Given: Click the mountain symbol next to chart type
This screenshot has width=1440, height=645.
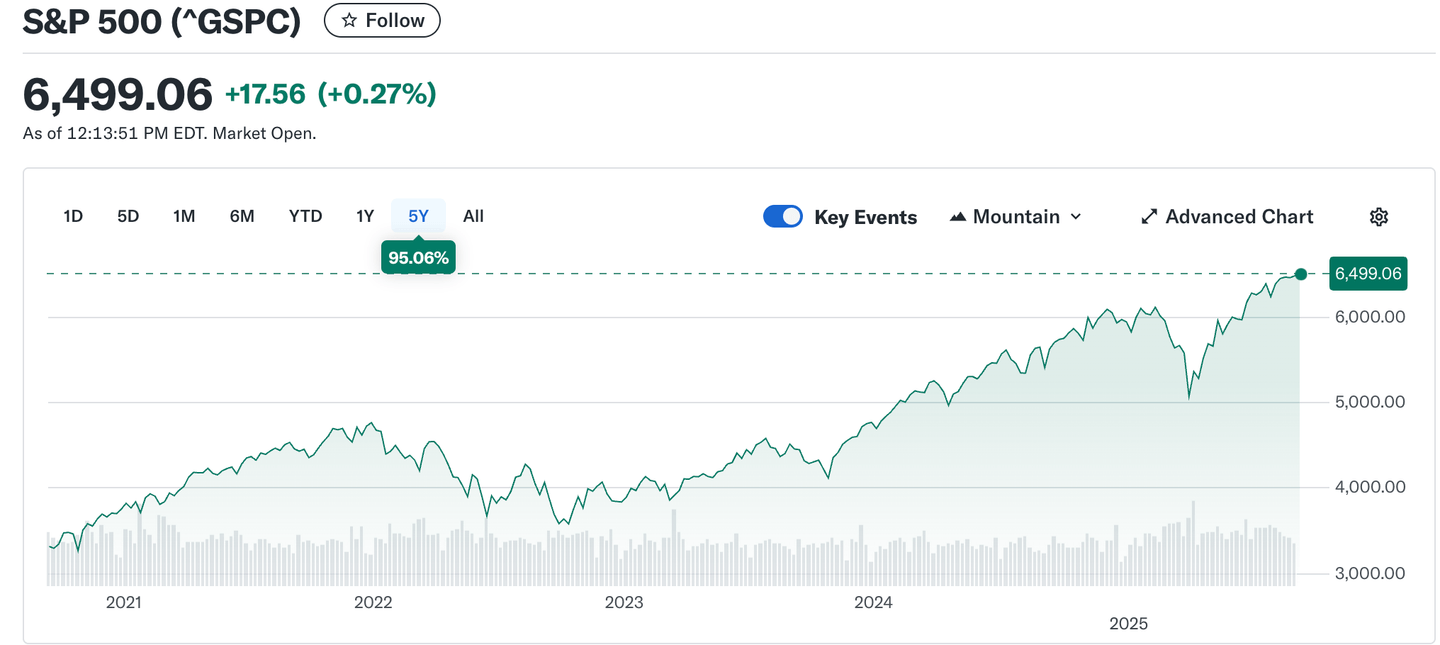Looking at the screenshot, I should 957,216.
